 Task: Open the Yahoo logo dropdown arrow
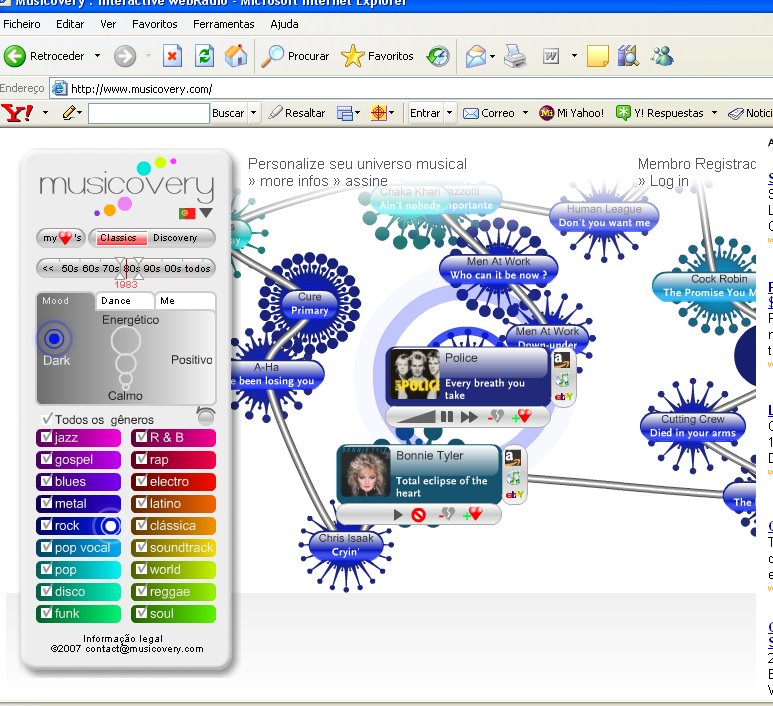(45, 113)
